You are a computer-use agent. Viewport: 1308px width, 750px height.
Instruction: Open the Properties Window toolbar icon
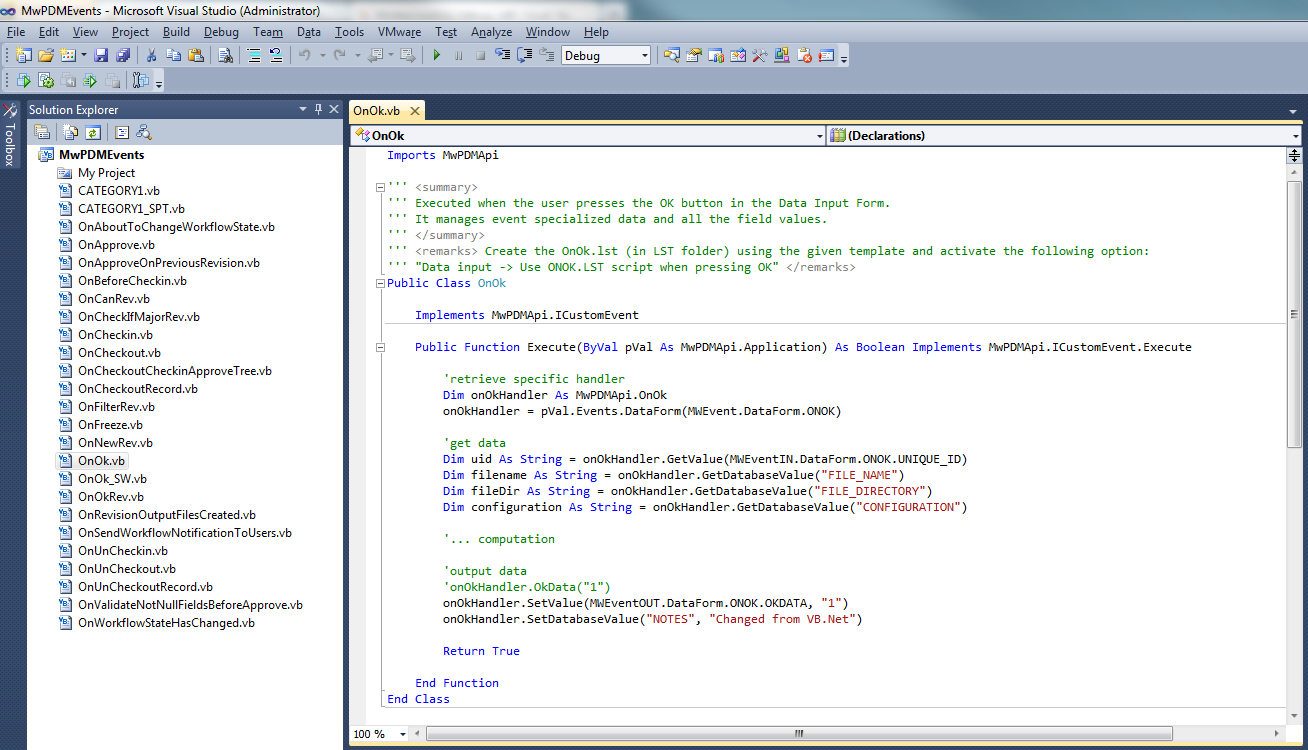[693, 56]
